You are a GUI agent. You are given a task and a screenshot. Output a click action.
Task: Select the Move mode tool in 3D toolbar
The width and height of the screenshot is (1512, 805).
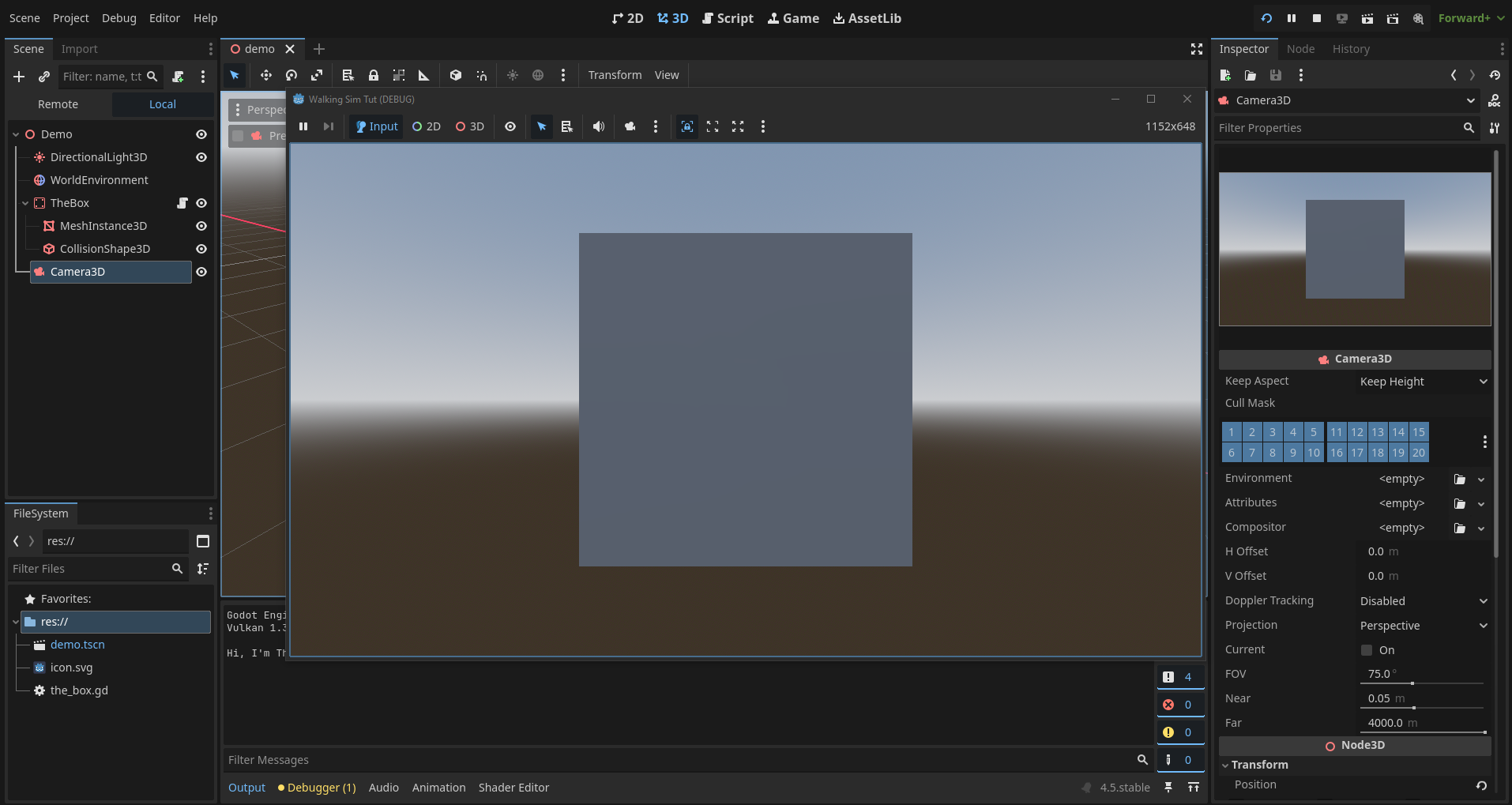click(265, 75)
